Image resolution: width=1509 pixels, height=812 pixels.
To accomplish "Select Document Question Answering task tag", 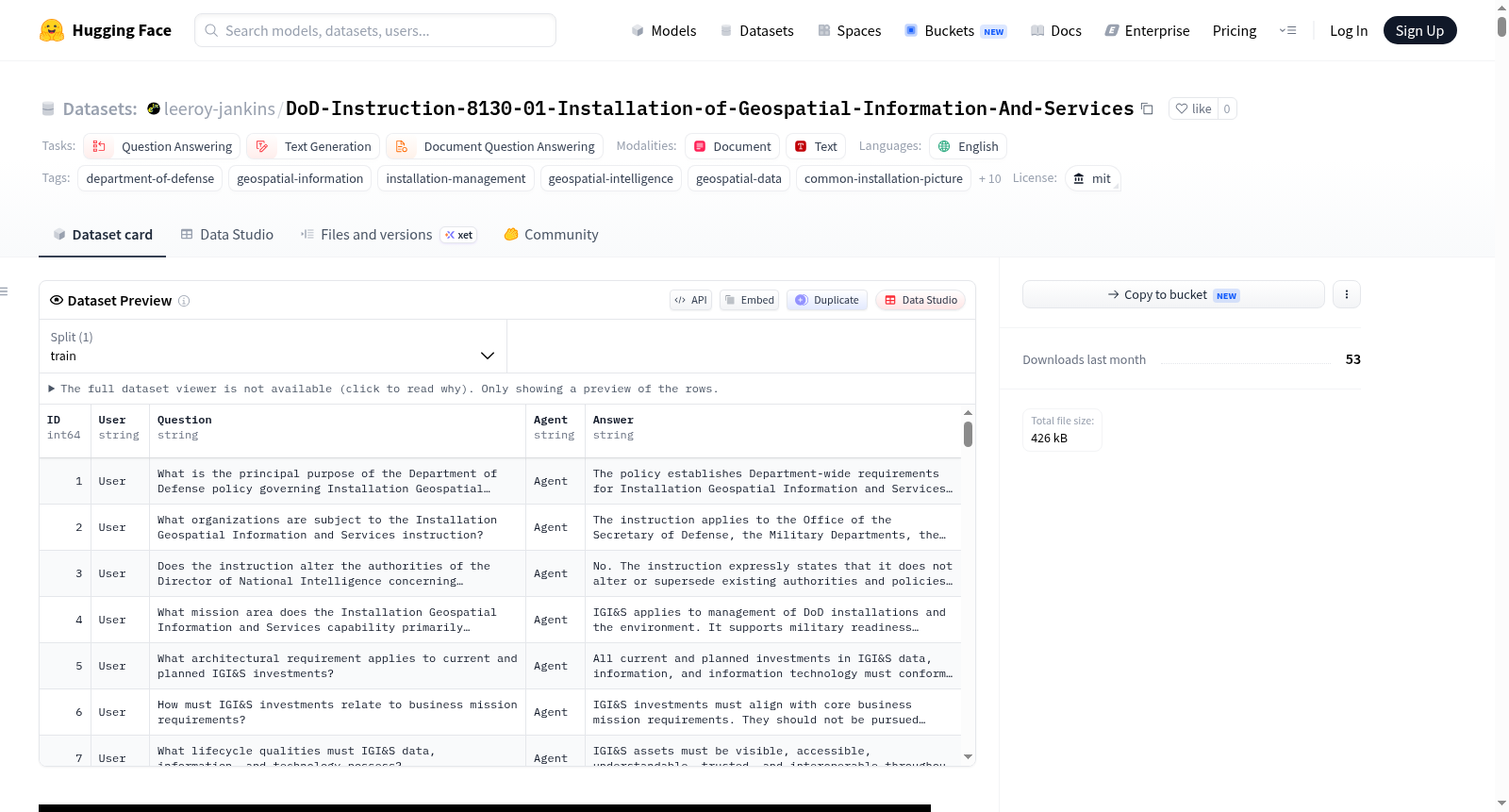I will pyautogui.click(x=495, y=146).
